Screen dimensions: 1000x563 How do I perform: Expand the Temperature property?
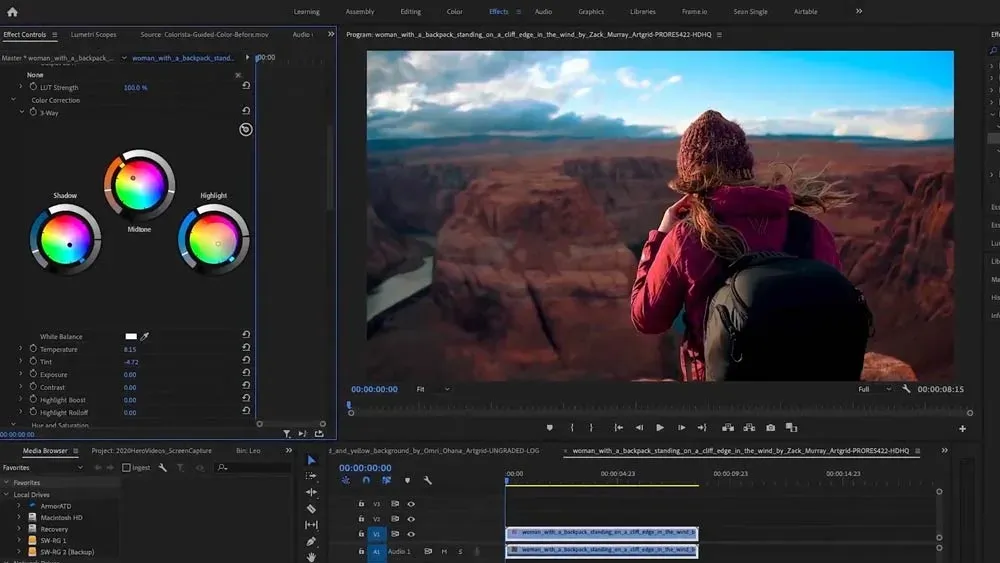pos(20,349)
